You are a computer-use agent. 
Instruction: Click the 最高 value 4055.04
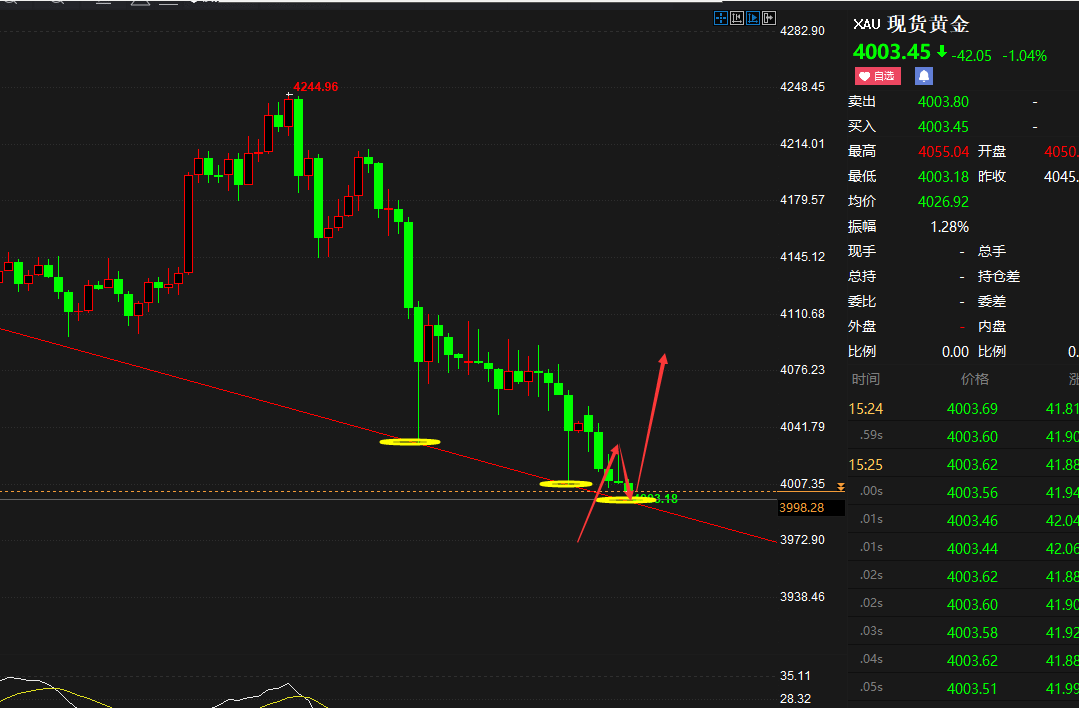[943, 151]
